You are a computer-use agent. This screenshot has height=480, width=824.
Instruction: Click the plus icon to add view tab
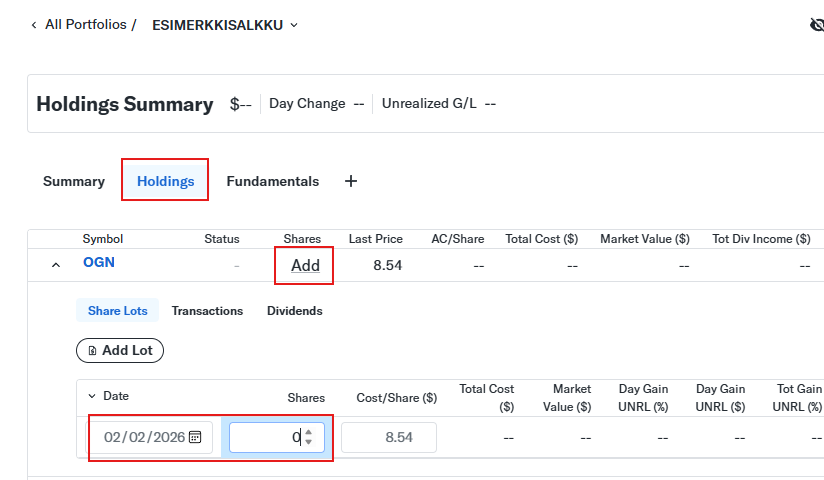click(351, 181)
